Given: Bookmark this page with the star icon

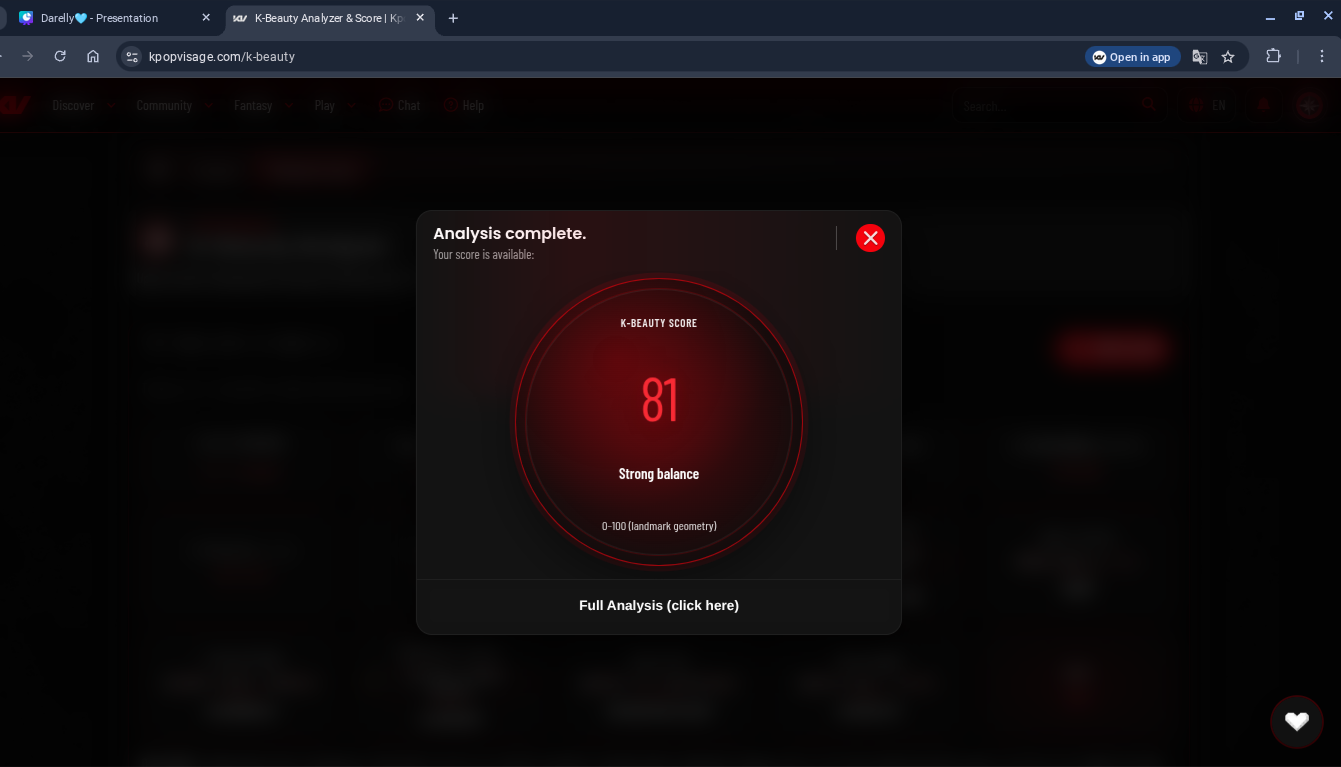Looking at the screenshot, I should (1228, 57).
